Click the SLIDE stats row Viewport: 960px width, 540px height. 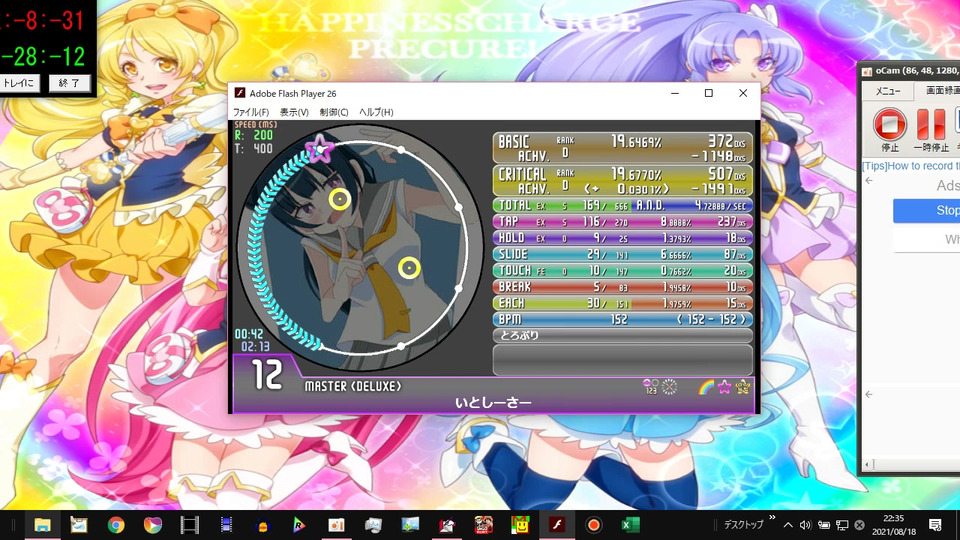(623, 254)
